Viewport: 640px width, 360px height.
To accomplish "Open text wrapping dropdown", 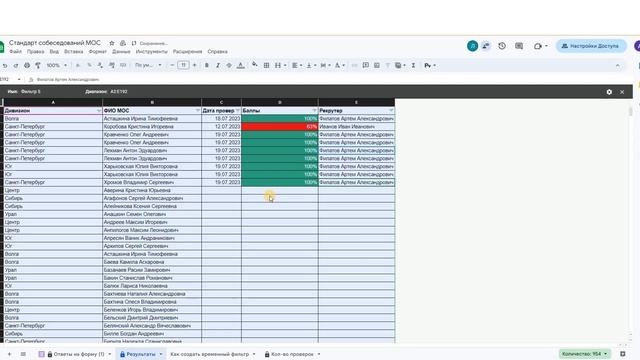I will coord(325,65).
